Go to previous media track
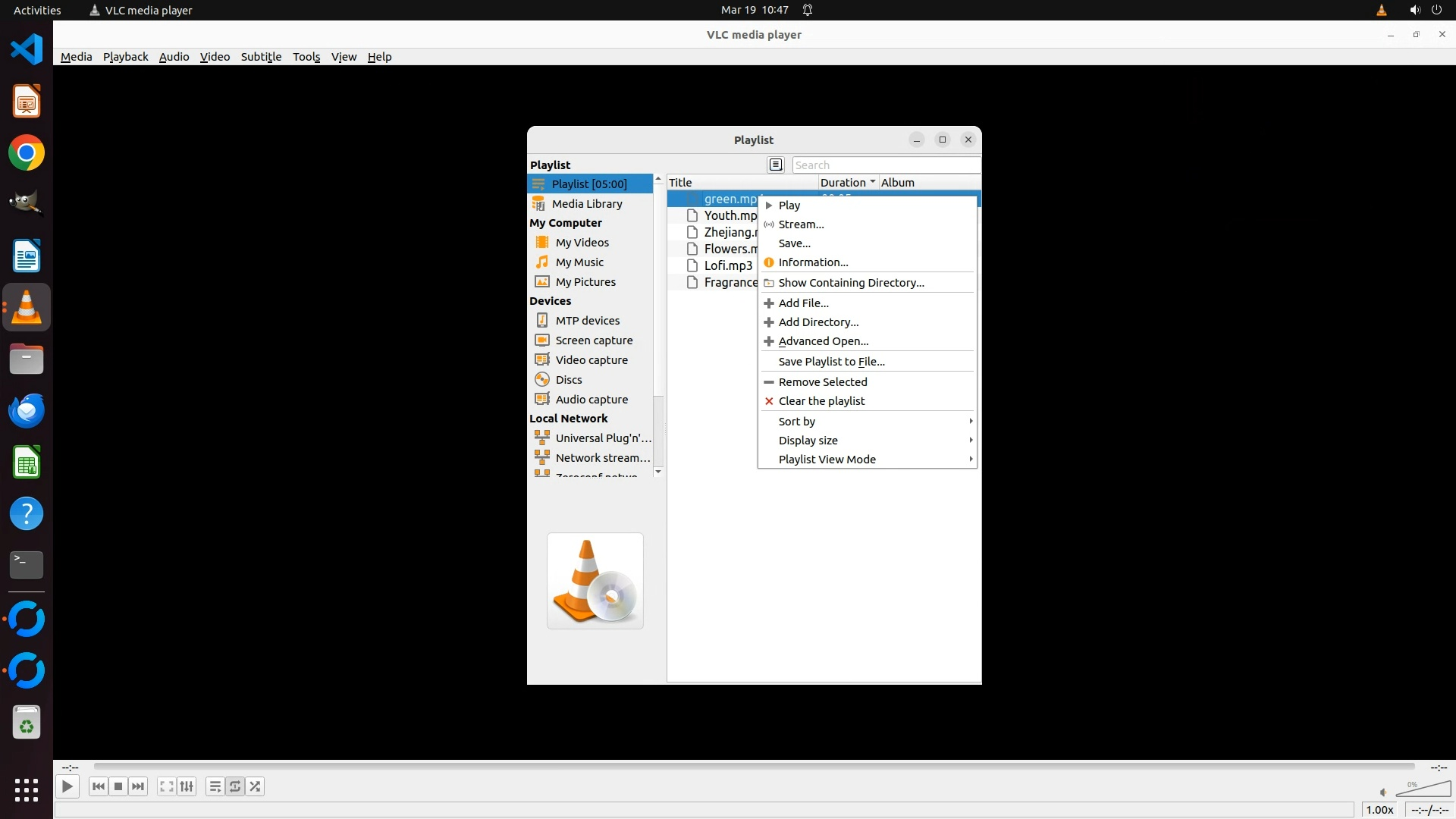The height and width of the screenshot is (819, 1456). pyautogui.click(x=99, y=786)
